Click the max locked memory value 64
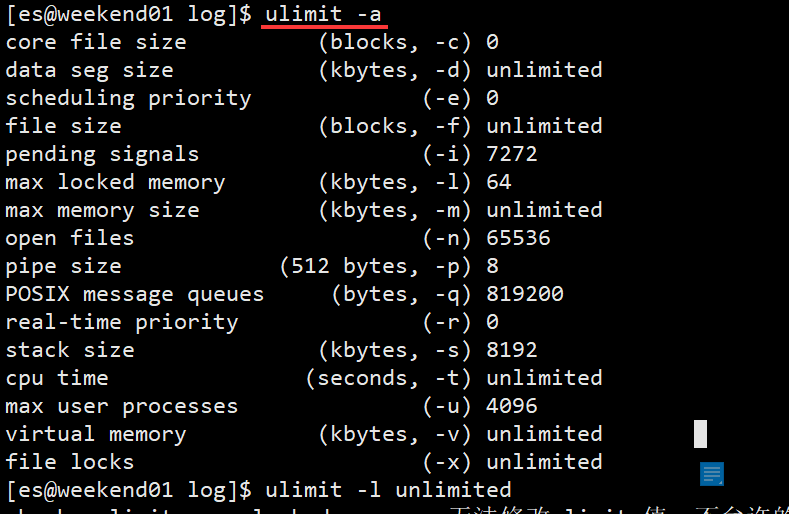The width and height of the screenshot is (789, 514). coord(499,182)
